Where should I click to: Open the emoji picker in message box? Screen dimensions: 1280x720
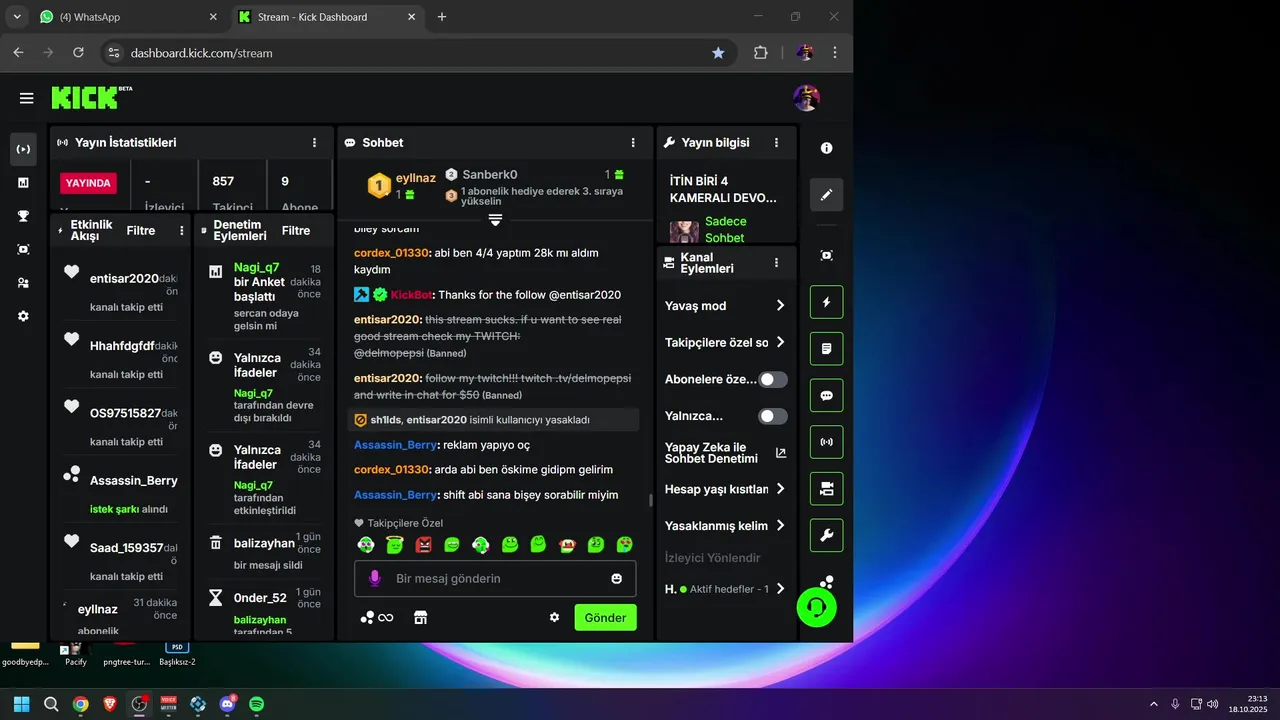[617, 578]
